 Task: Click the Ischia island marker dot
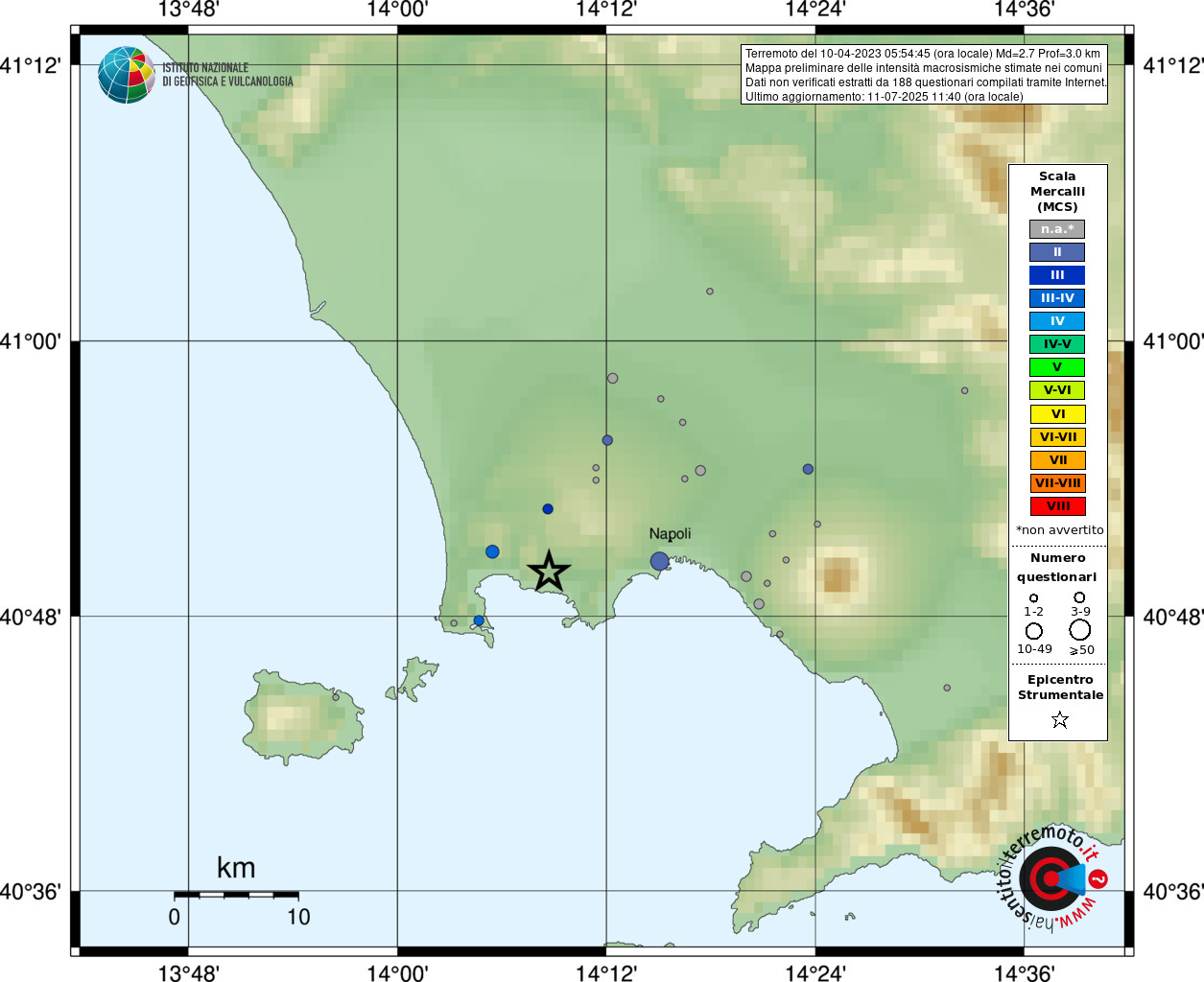pos(336,697)
